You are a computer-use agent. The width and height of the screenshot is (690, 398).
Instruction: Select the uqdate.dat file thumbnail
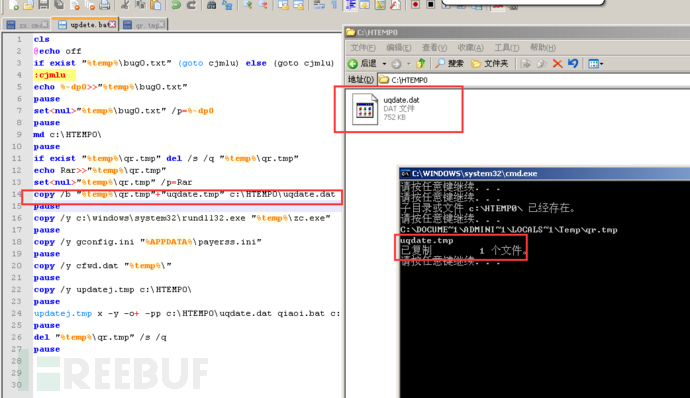point(365,109)
